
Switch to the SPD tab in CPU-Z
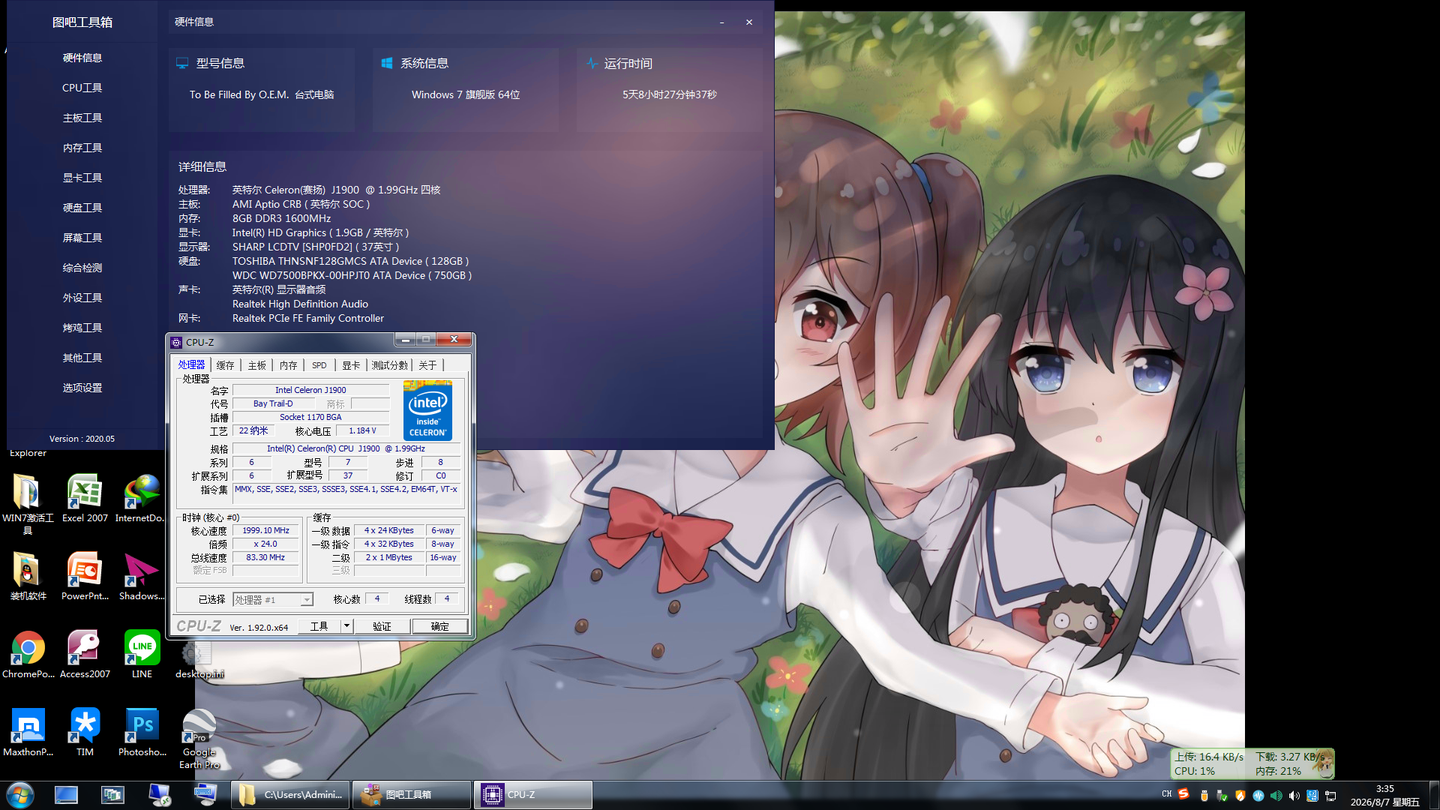click(x=319, y=365)
